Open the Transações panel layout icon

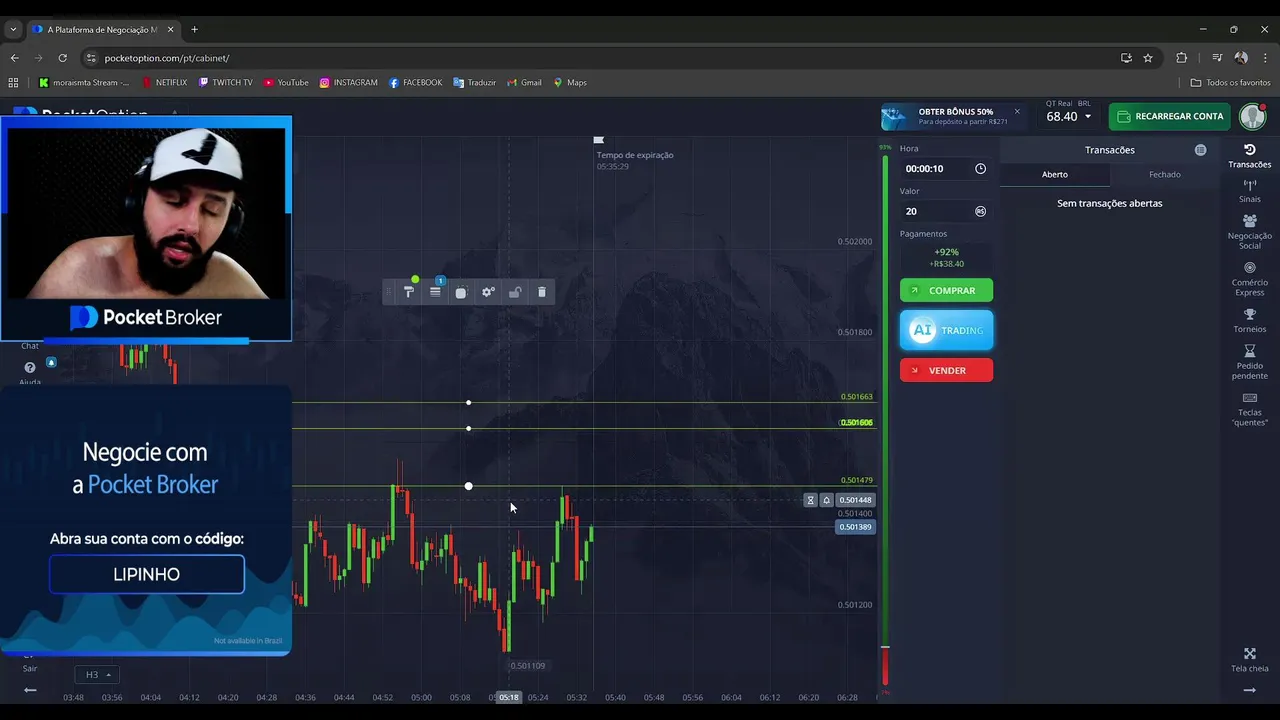pos(1200,150)
